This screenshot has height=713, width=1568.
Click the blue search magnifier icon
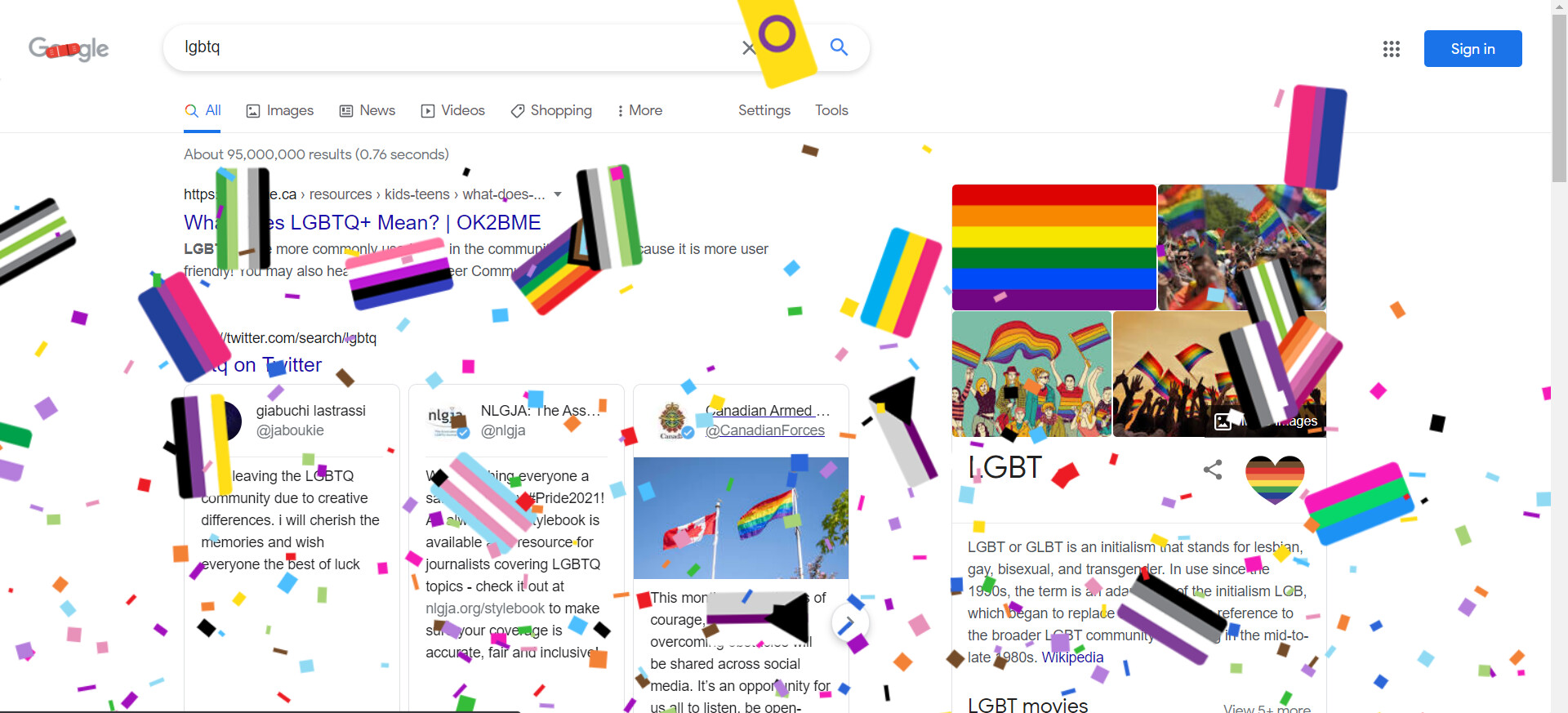coord(839,47)
